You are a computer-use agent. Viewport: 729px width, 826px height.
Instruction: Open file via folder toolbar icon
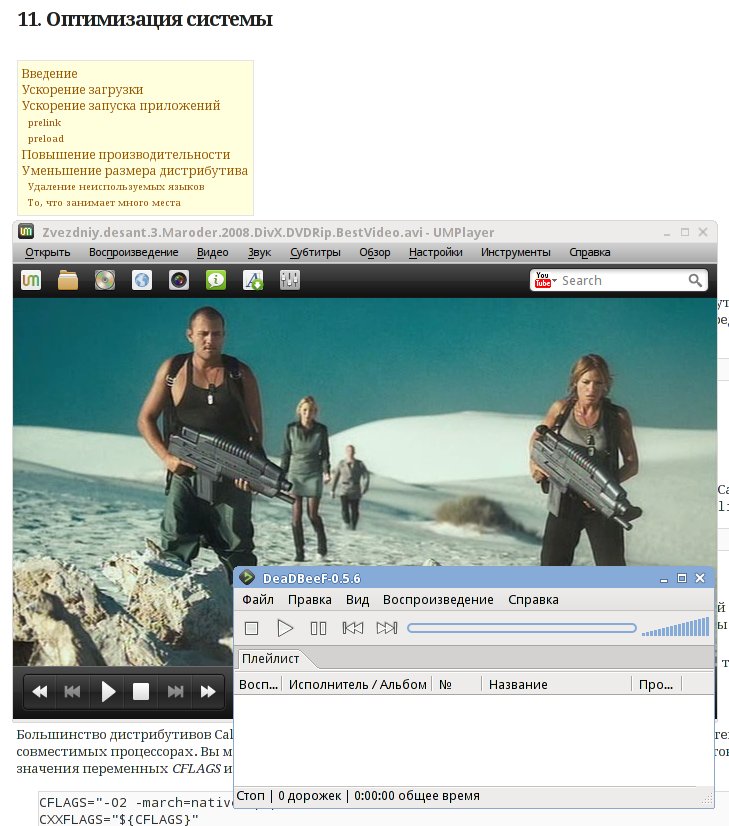tap(68, 280)
